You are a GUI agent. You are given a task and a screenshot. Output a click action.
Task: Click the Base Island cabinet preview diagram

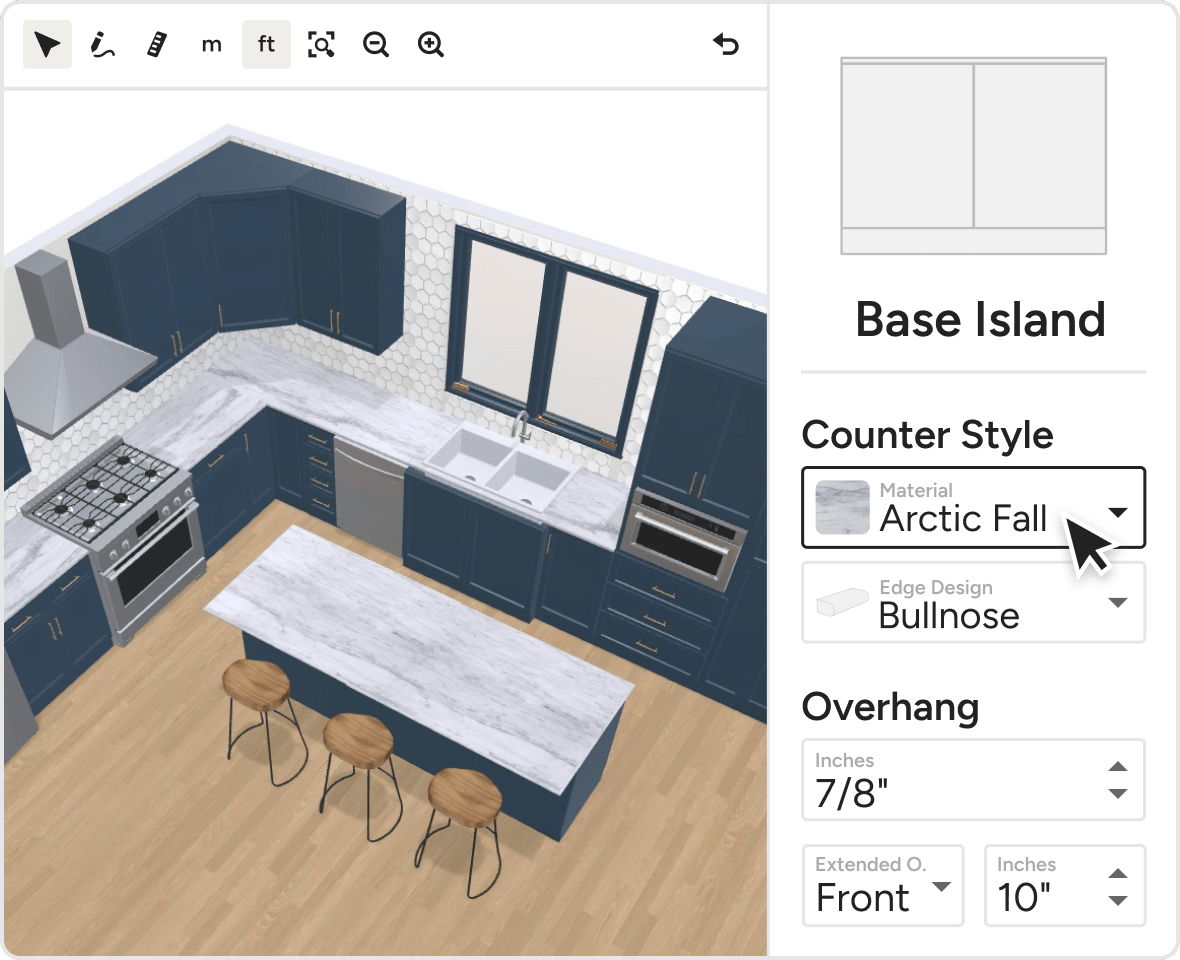[x=973, y=155]
